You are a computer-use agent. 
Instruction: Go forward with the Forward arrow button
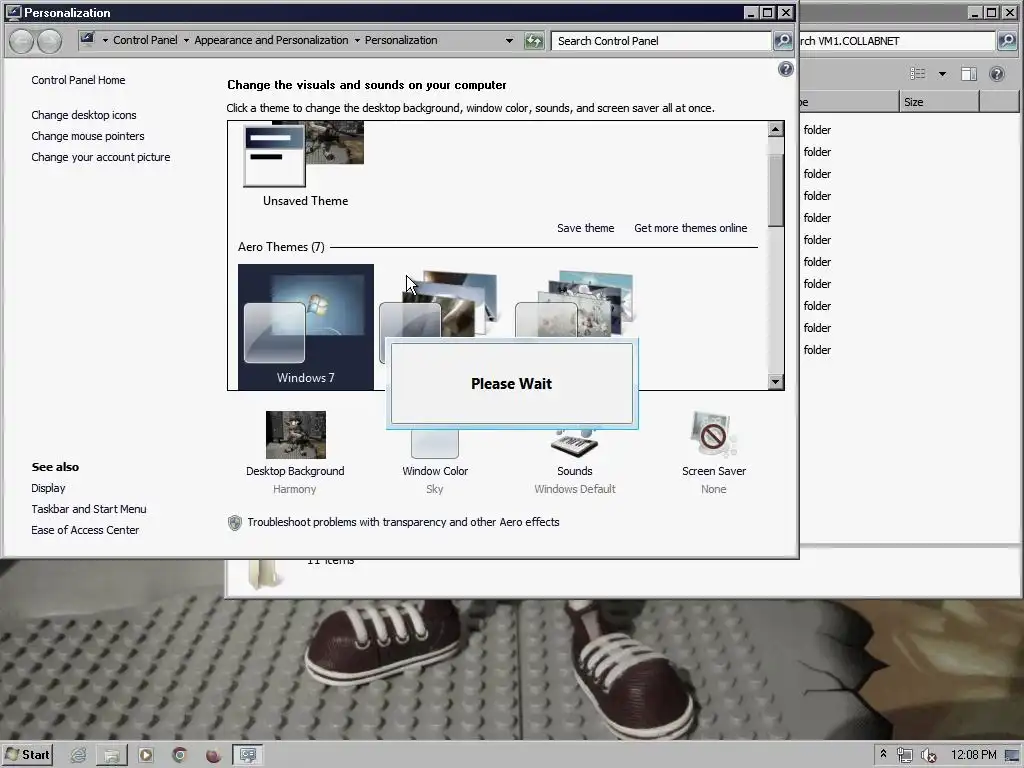(50, 41)
